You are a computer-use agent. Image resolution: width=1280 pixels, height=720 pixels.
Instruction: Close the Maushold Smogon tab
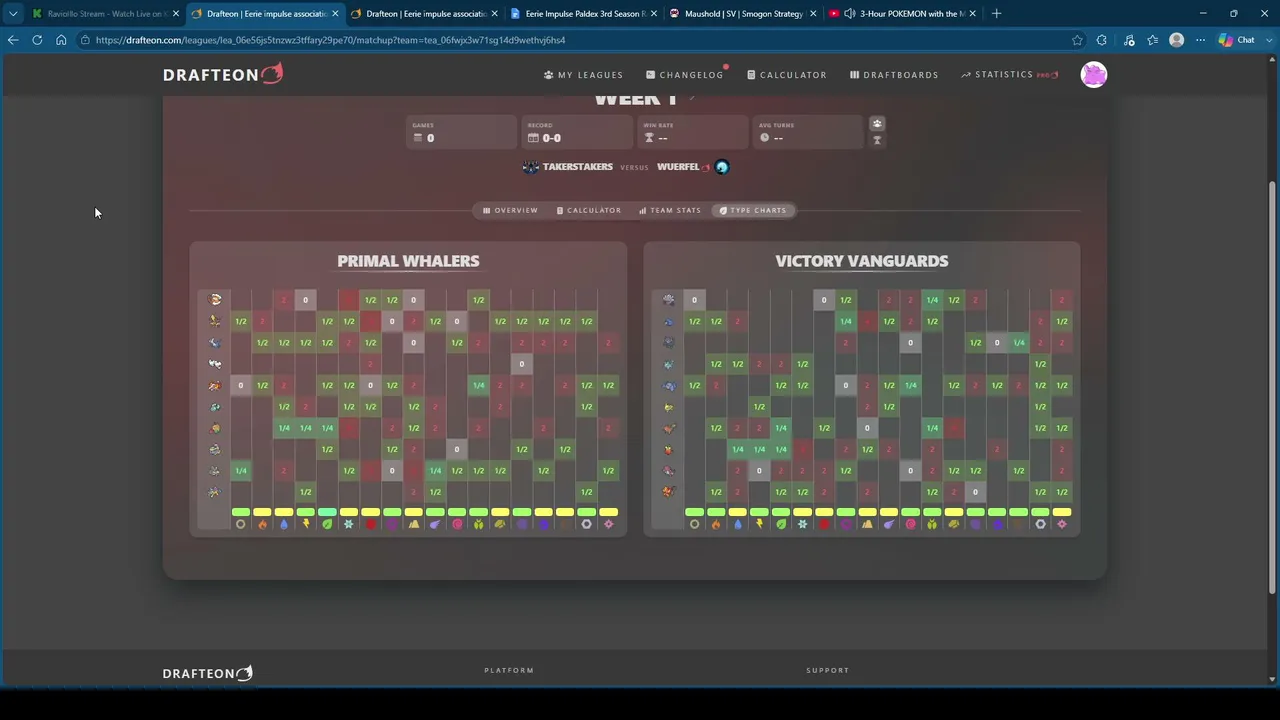click(x=812, y=14)
